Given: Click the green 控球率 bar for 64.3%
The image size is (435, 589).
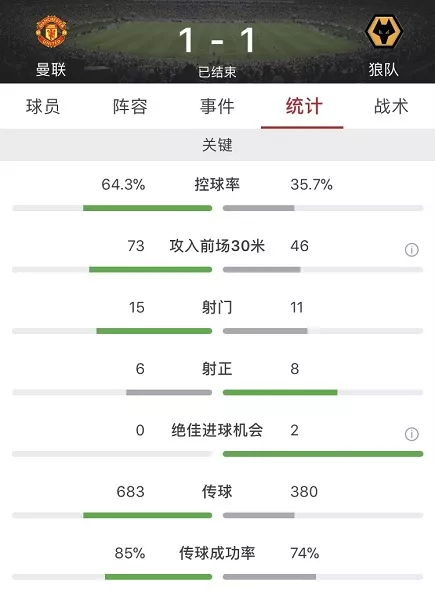Looking at the screenshot, I should click(147, 208).
